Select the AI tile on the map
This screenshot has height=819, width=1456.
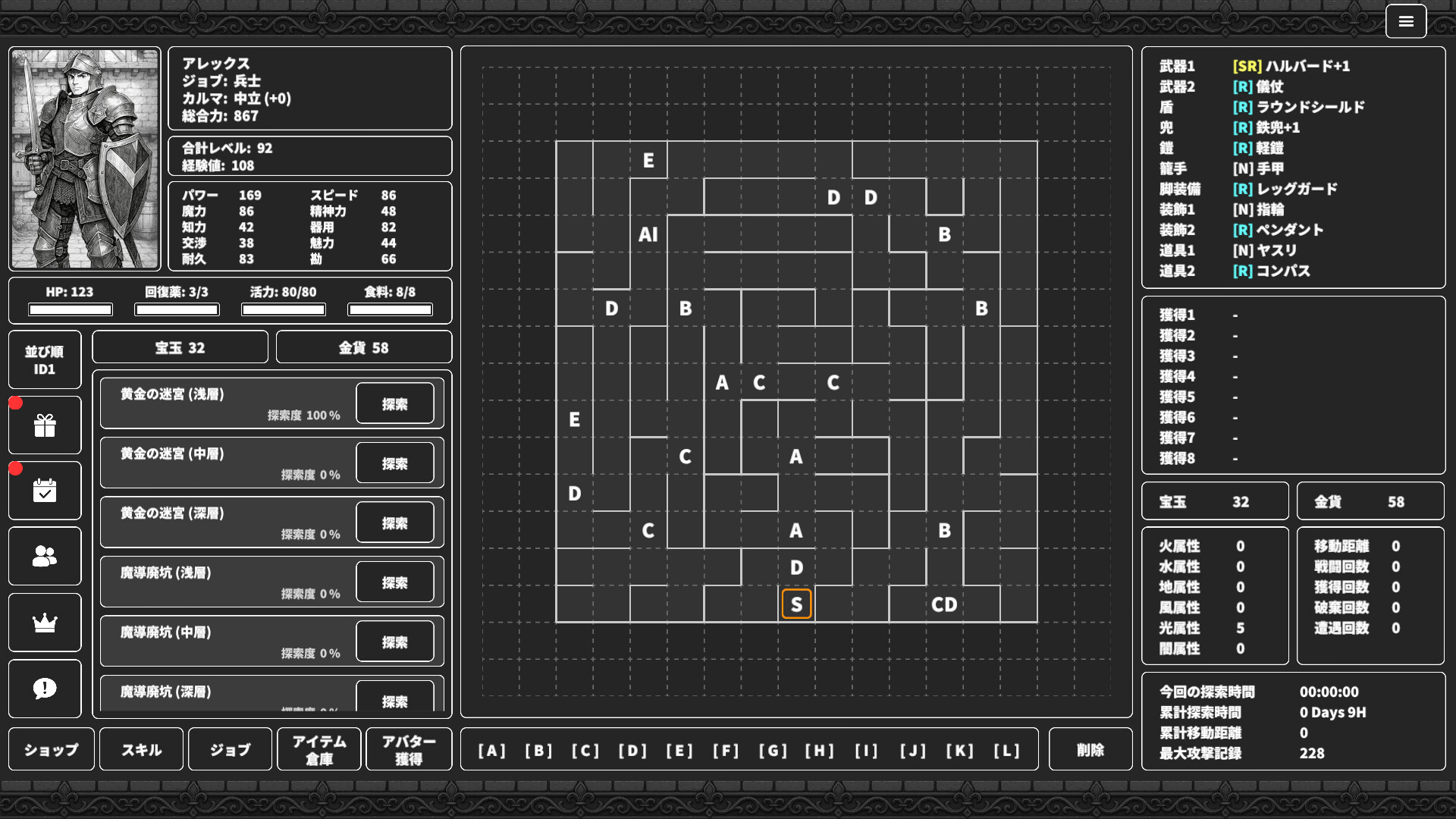tap(648, 234)
